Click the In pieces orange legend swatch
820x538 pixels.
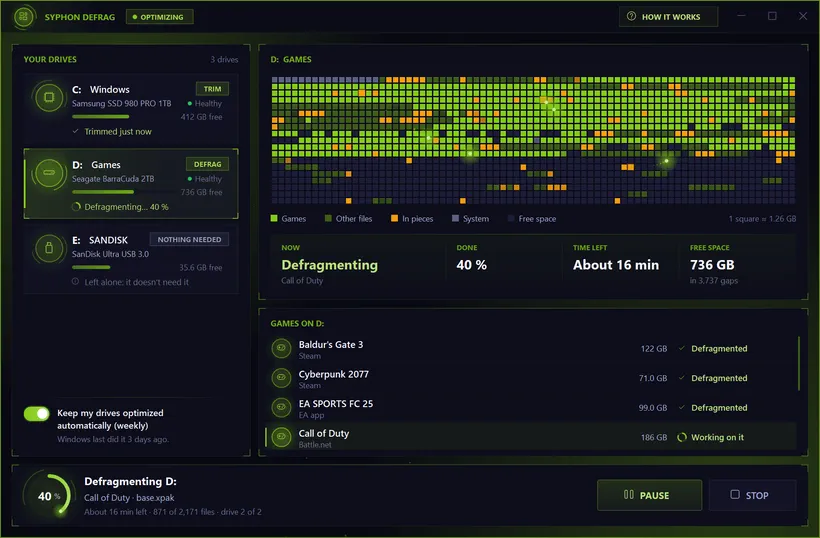[394, 218]
